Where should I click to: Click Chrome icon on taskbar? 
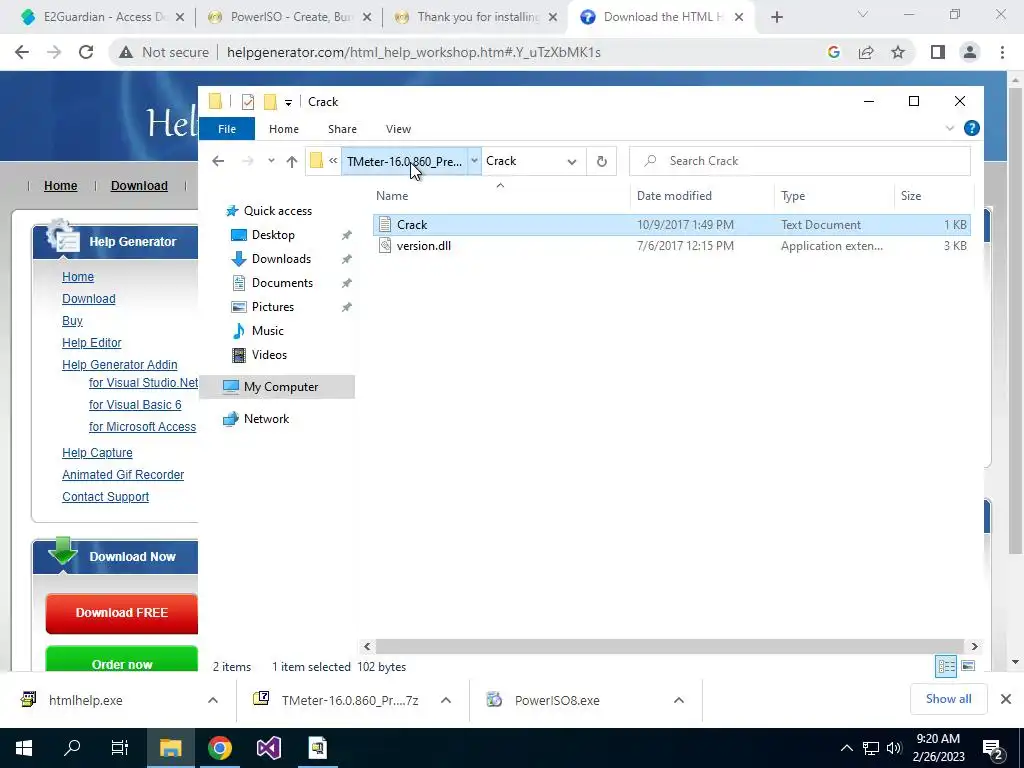pyautogui.click(x=219, y=748)
